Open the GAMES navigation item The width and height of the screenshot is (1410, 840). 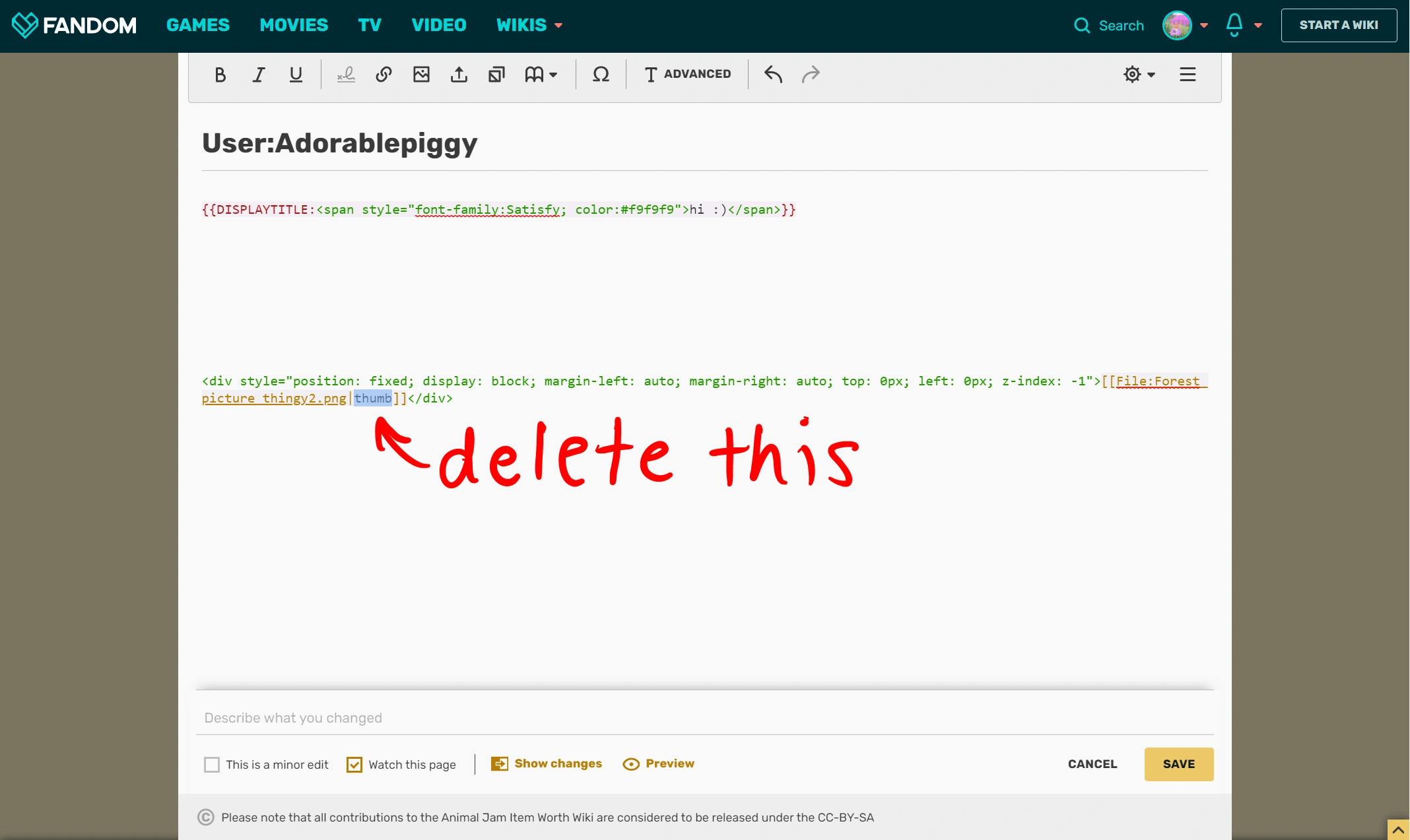point(197,25)
